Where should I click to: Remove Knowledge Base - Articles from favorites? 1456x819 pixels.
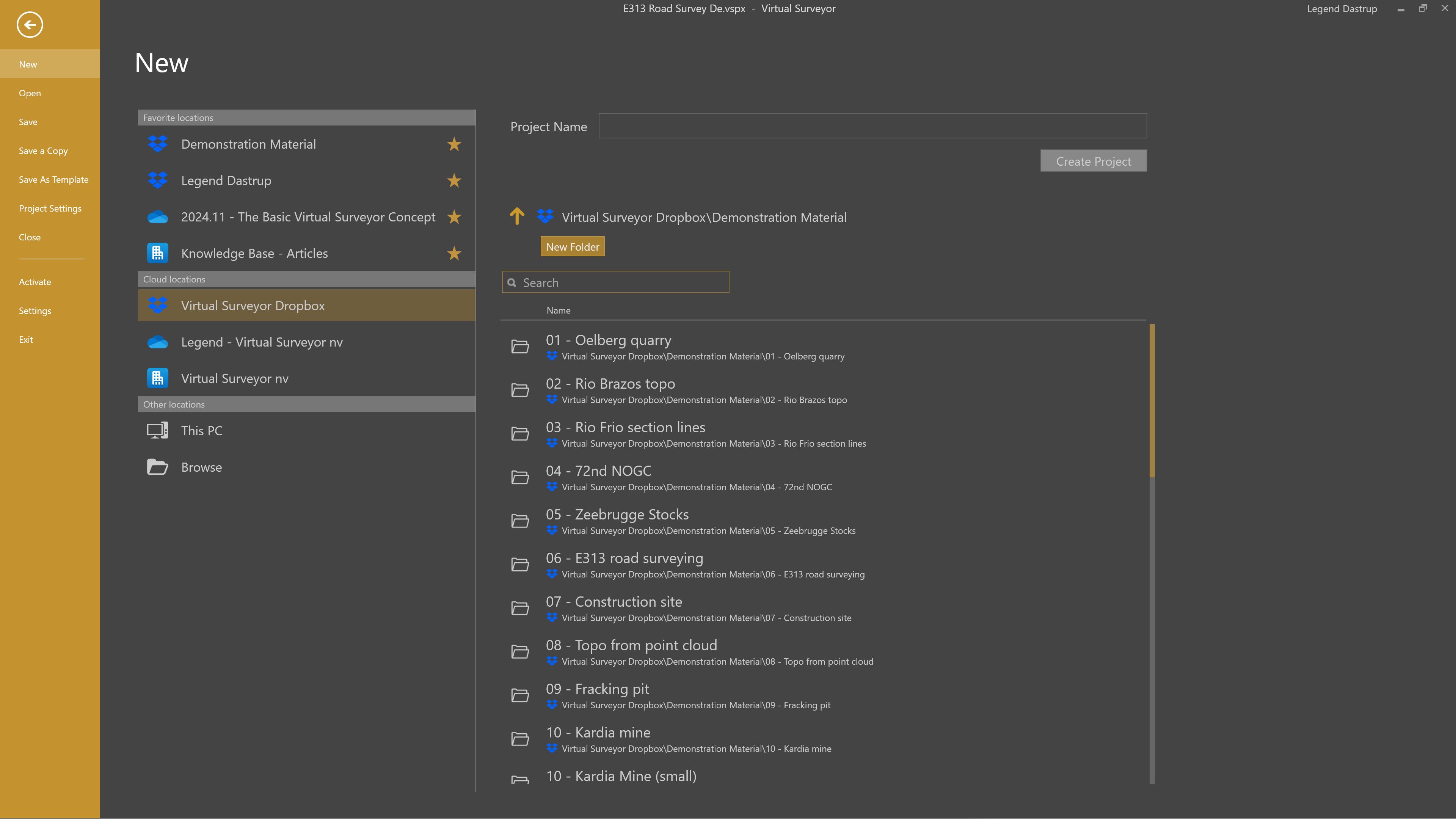(453, 253)
